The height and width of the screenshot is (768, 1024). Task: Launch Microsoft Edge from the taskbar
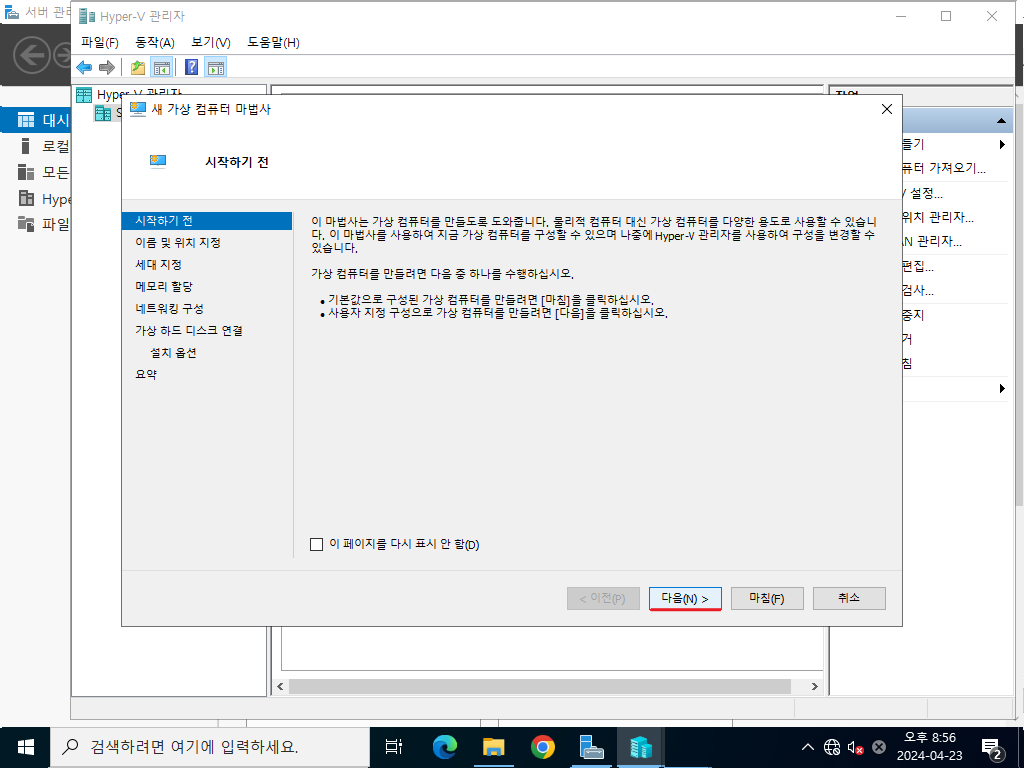coord(445,747)
